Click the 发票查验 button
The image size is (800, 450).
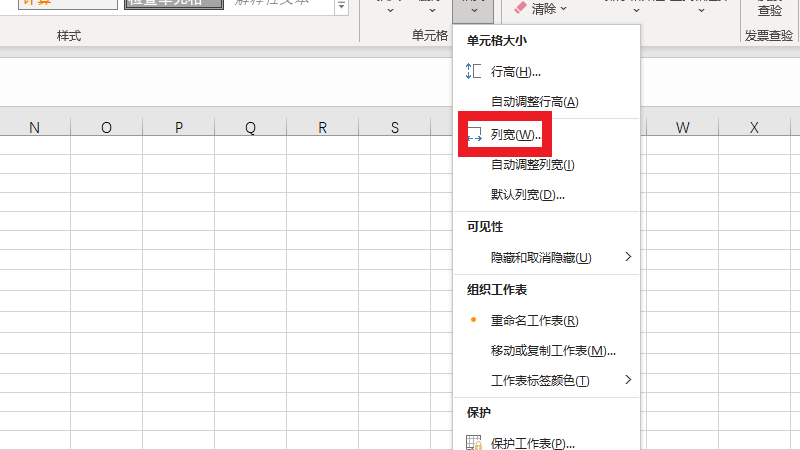(x=770, y=9)
